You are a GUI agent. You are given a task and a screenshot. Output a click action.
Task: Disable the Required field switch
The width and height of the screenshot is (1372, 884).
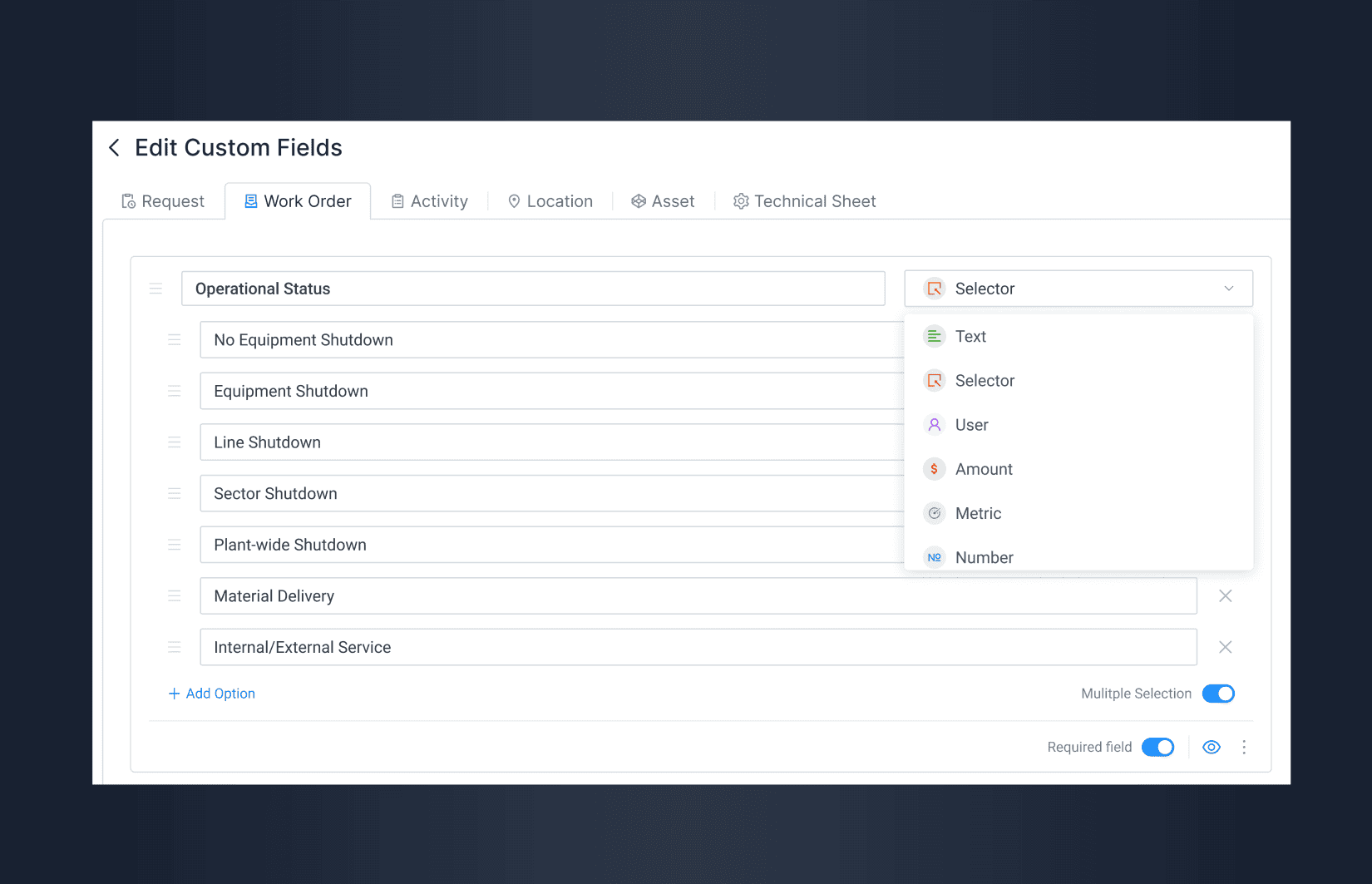pos(1157,747)
